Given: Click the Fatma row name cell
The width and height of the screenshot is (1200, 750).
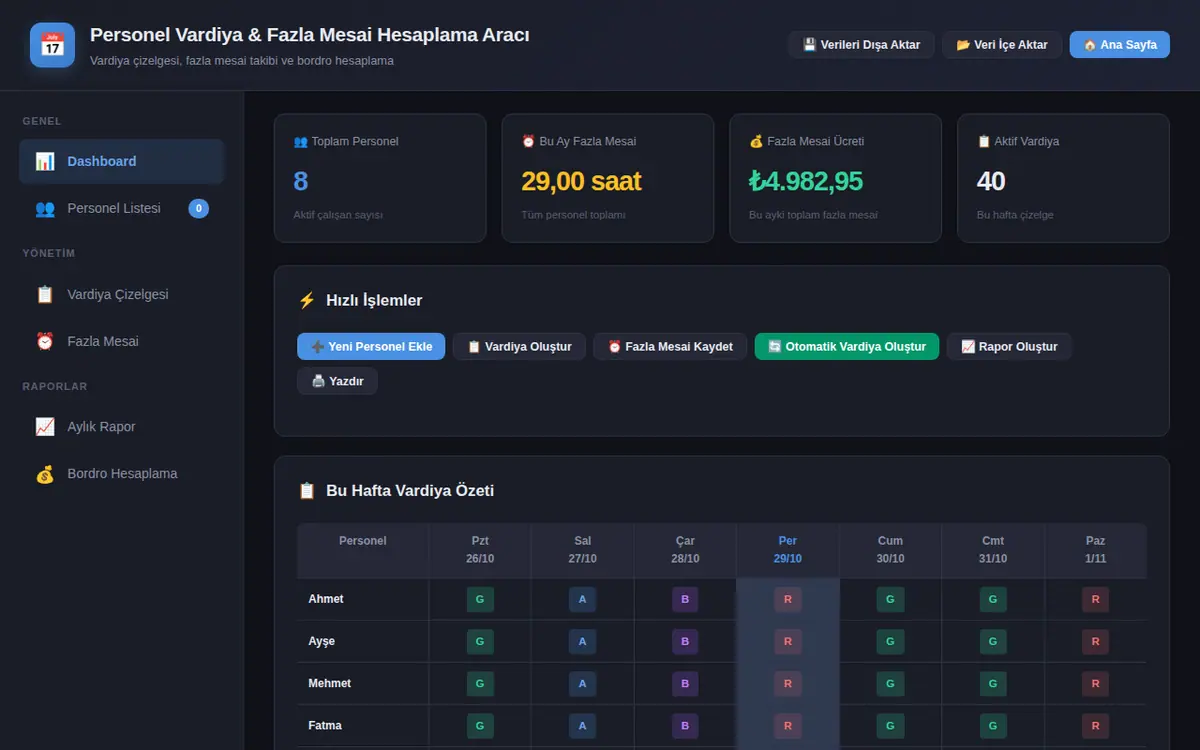Looking at the screenshot, I should click(363, 725).
